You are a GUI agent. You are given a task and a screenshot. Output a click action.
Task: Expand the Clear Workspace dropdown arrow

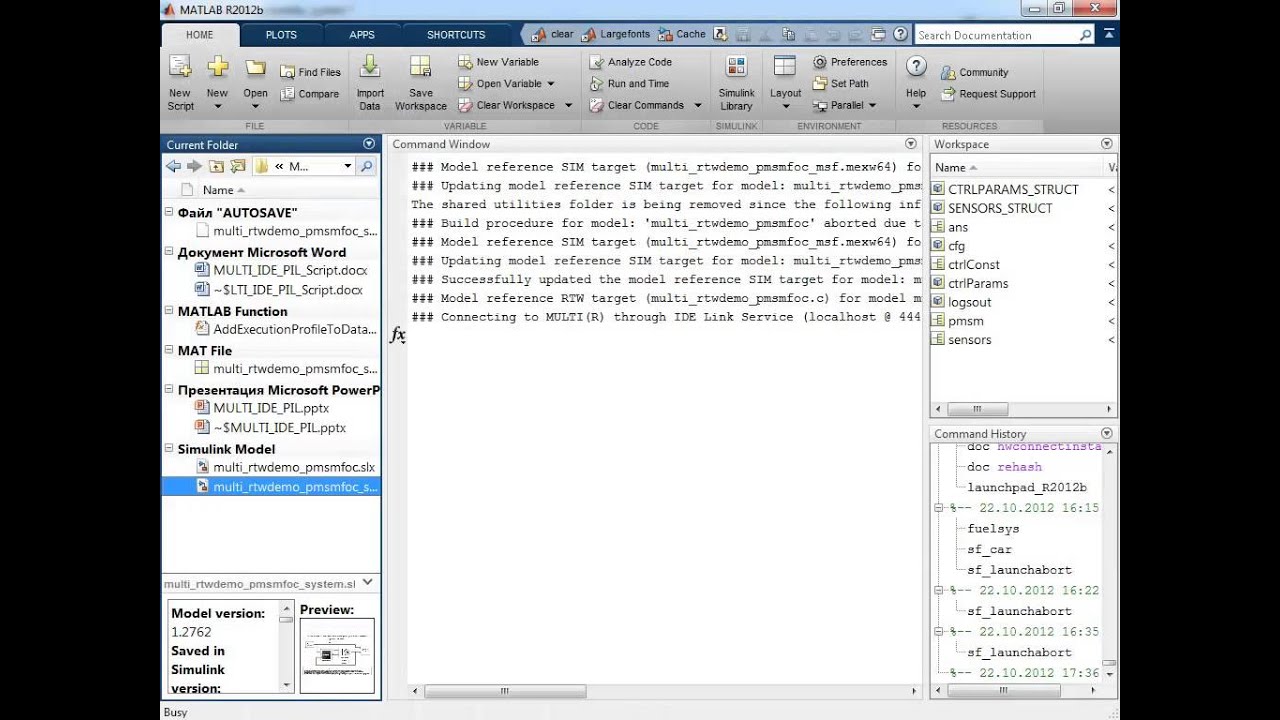pos(568,105)
